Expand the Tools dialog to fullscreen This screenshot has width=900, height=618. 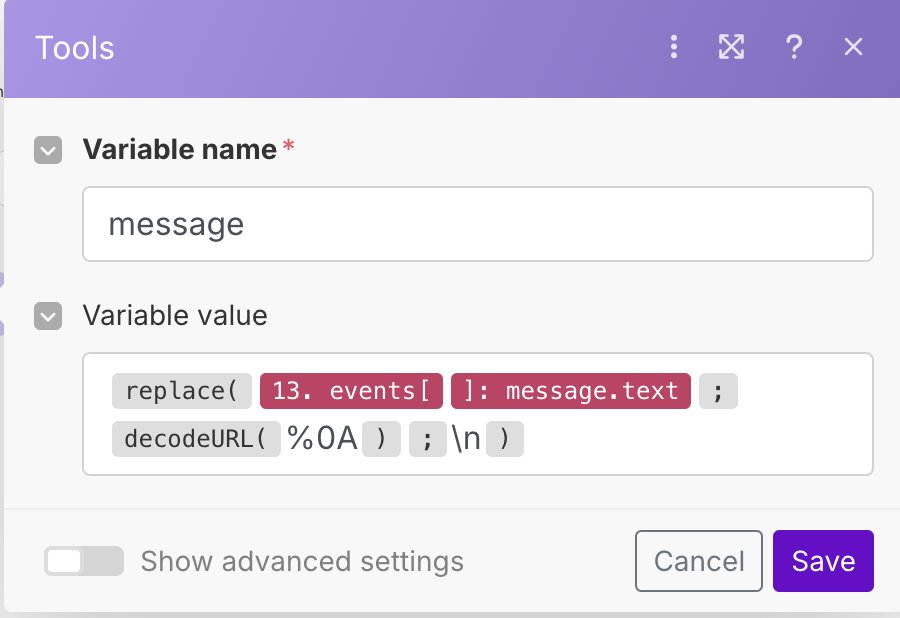pos(732,47)
